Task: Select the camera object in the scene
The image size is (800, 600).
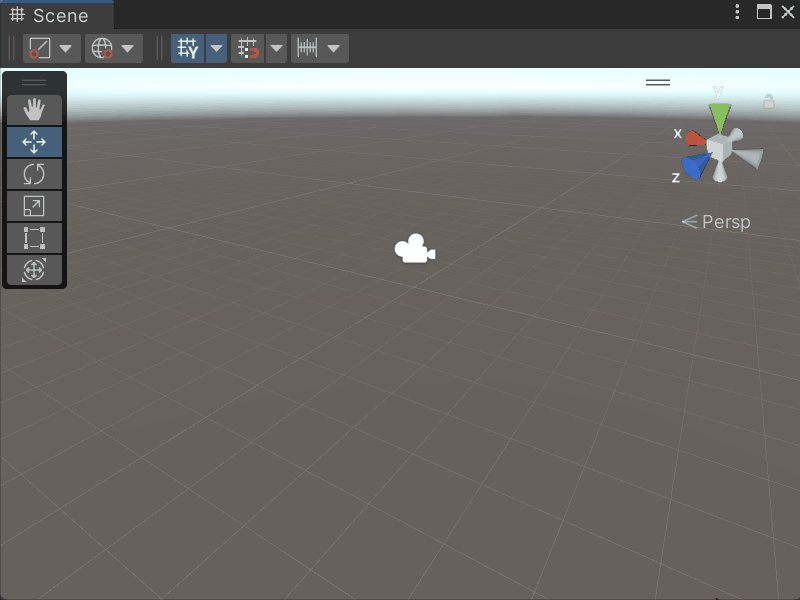Action: (415, 249)
